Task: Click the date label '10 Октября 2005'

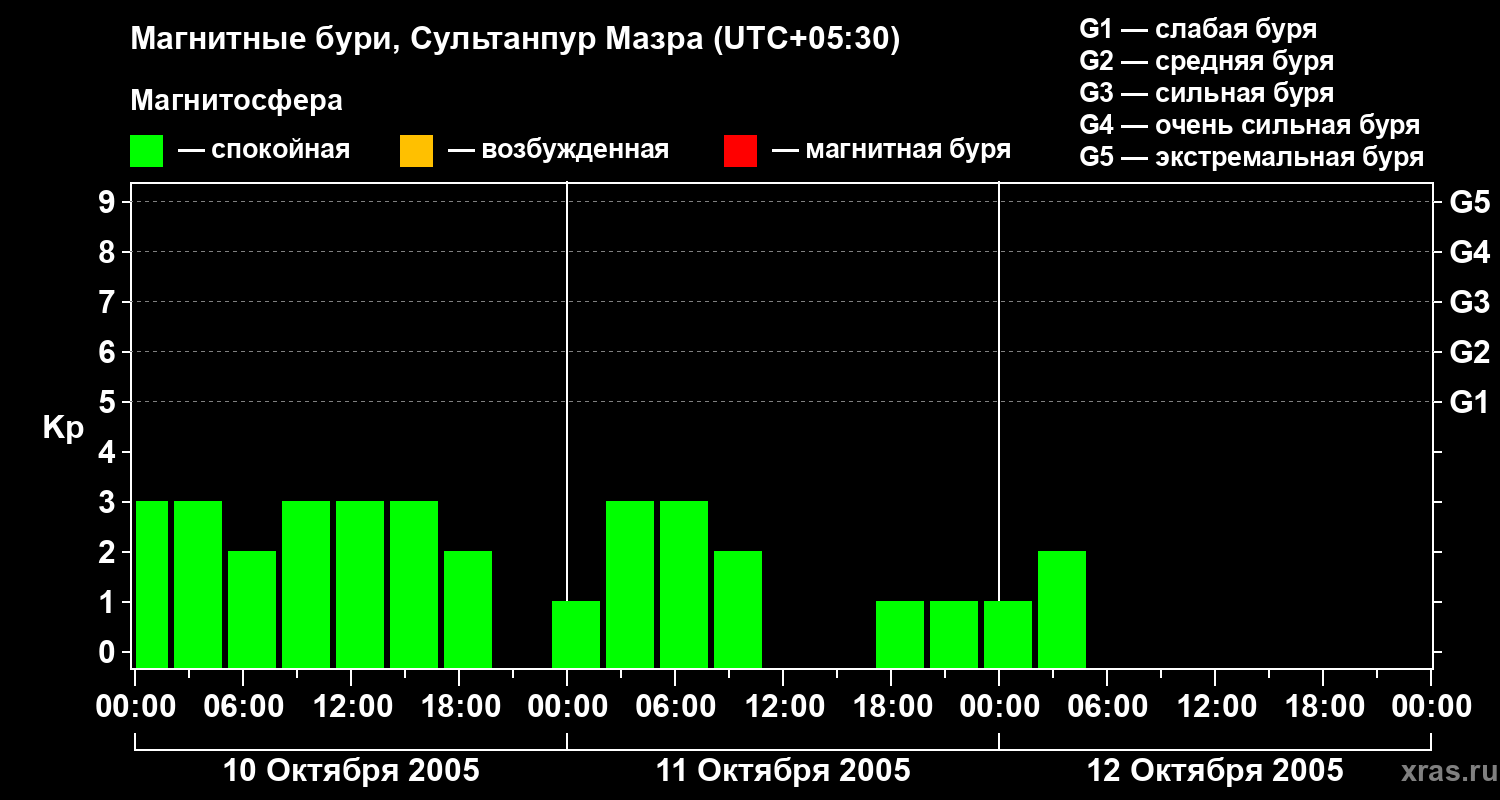Action: click(x=351, y=771)
